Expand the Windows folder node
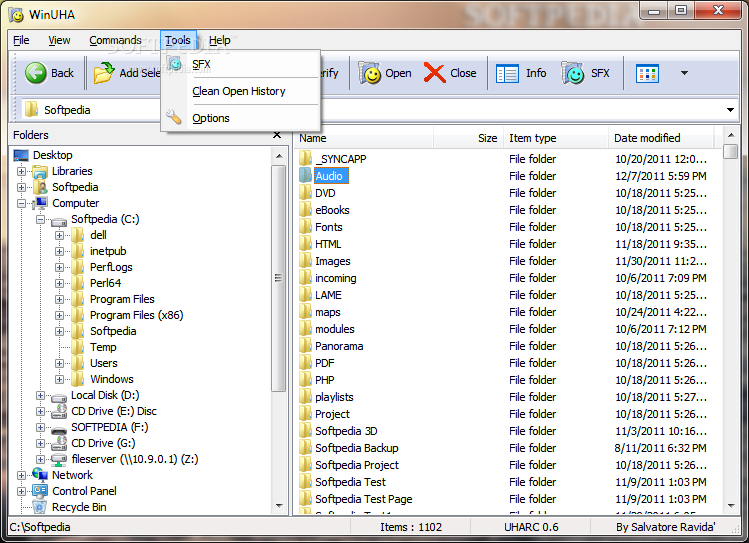749x543 pixels. (59, 380)
